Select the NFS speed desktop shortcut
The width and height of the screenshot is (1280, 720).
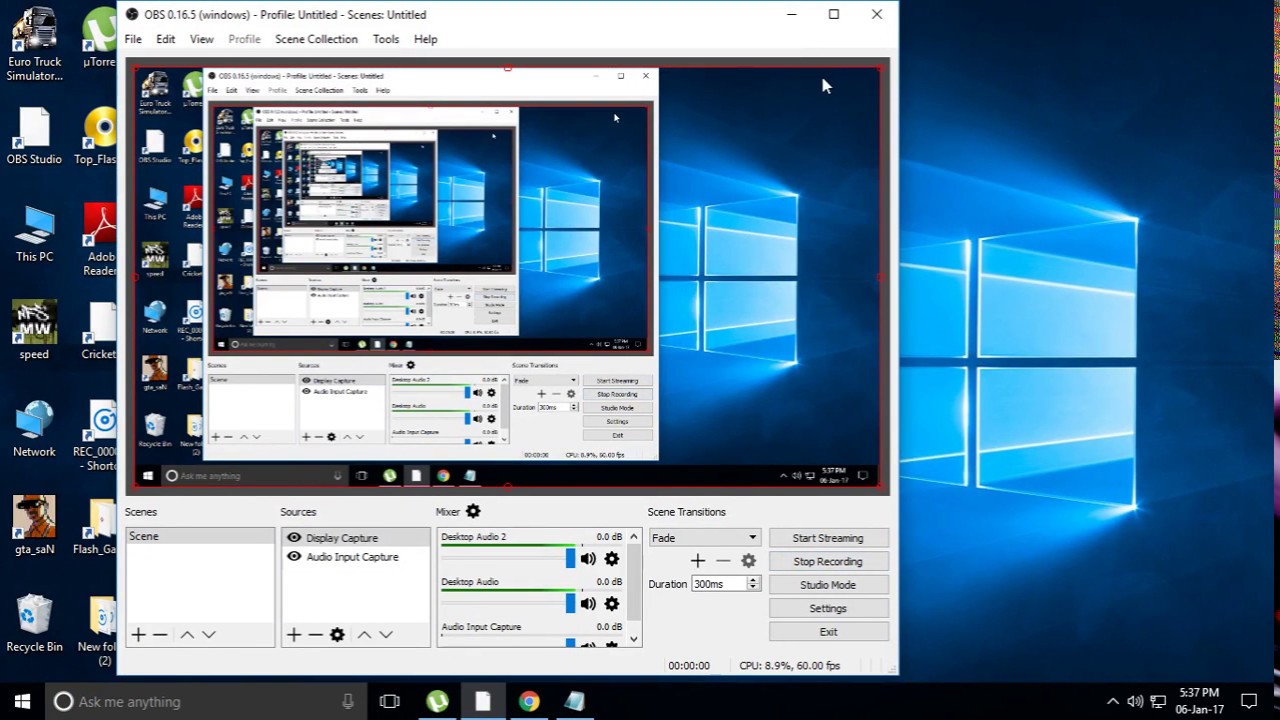tap(34, 332)
